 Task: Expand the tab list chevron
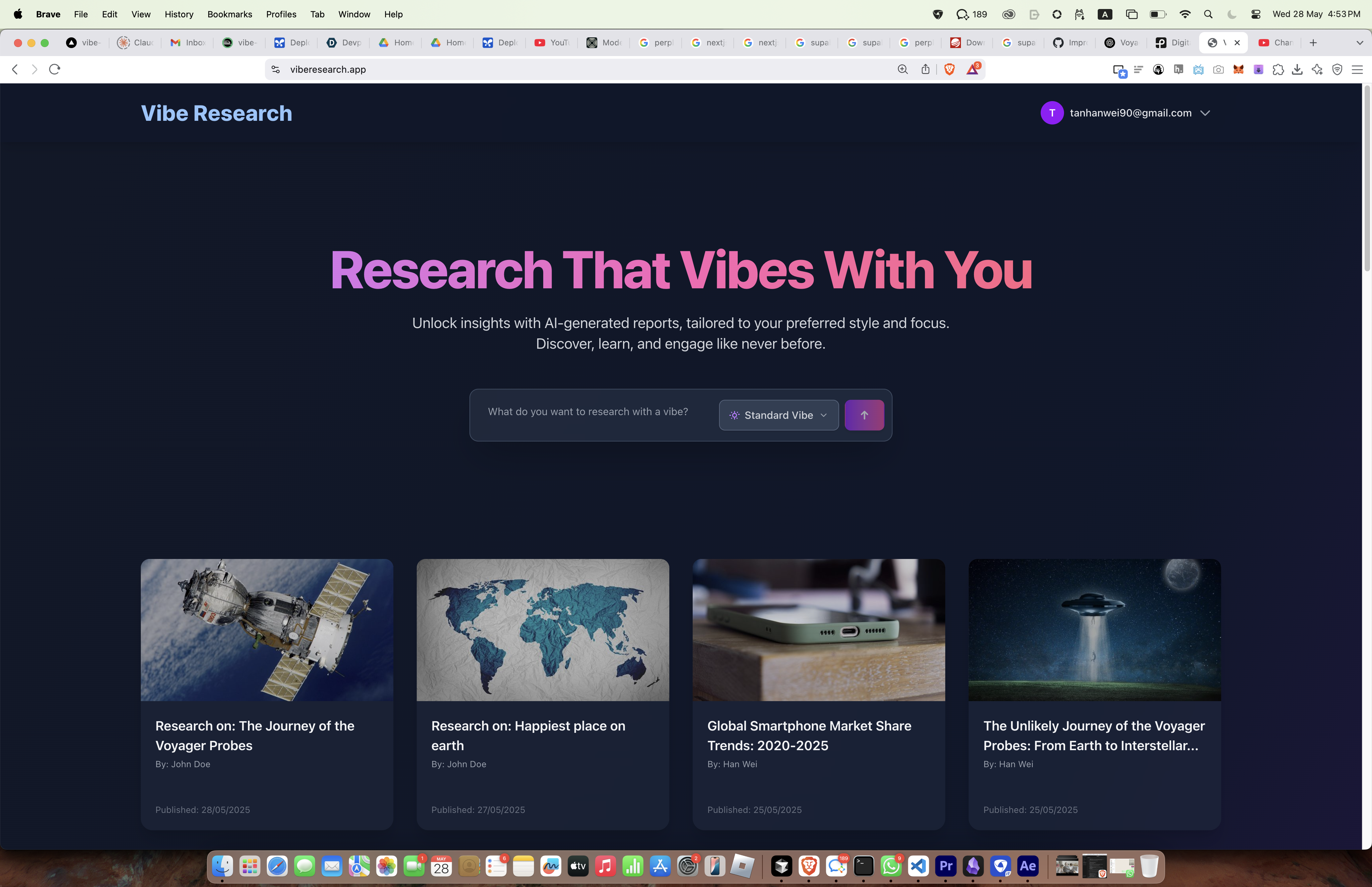[1359, 43]
